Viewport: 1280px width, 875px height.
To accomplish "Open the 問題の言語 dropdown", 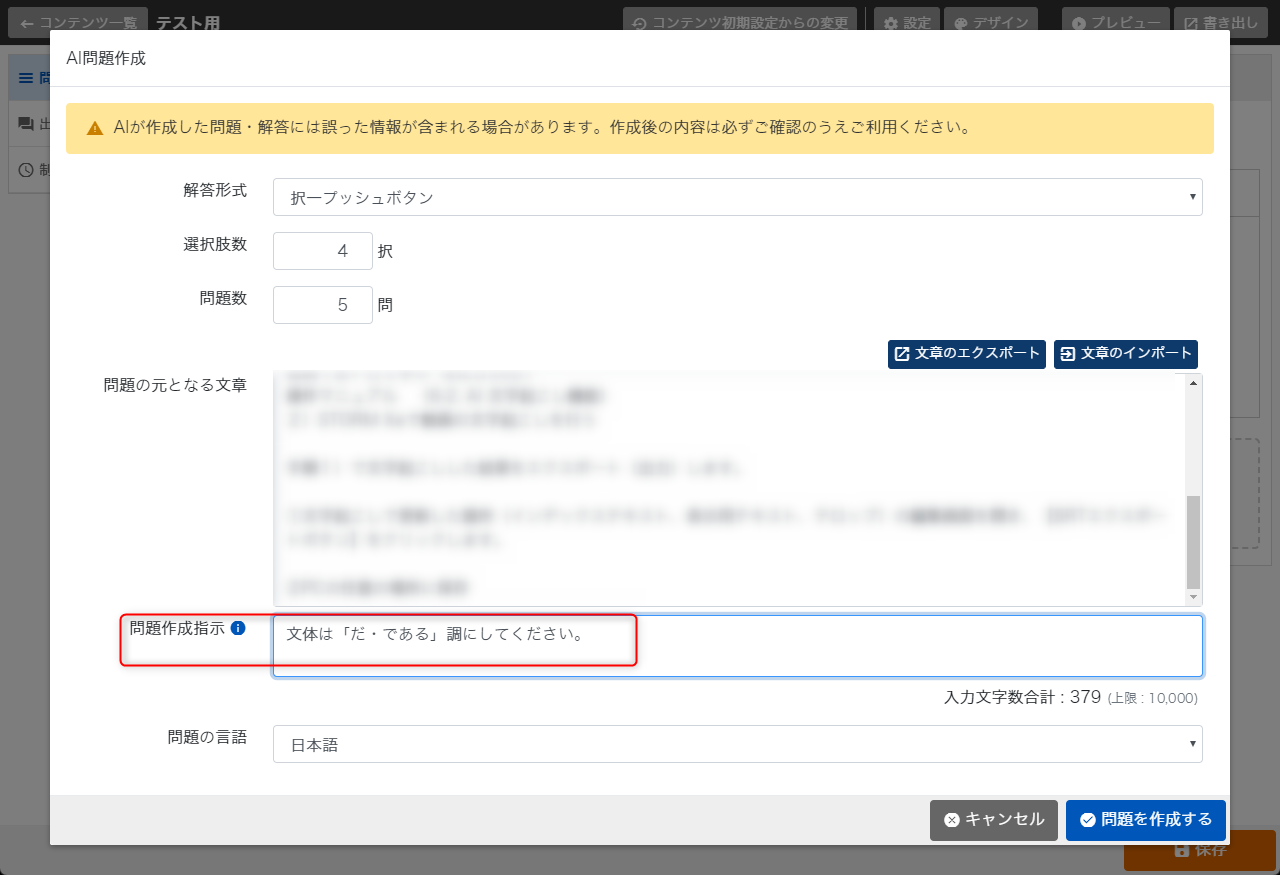I will click(x=737, y=744).
